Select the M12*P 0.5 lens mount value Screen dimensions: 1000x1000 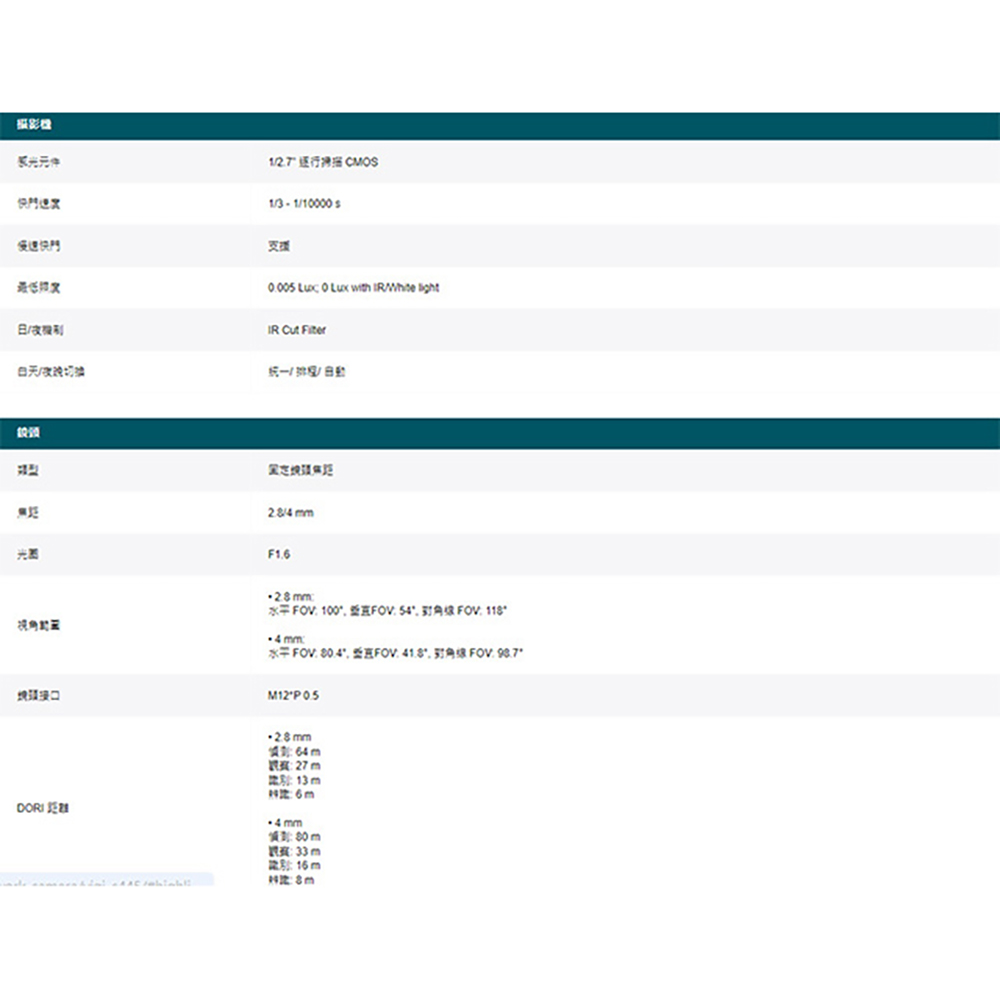point(294,695)
